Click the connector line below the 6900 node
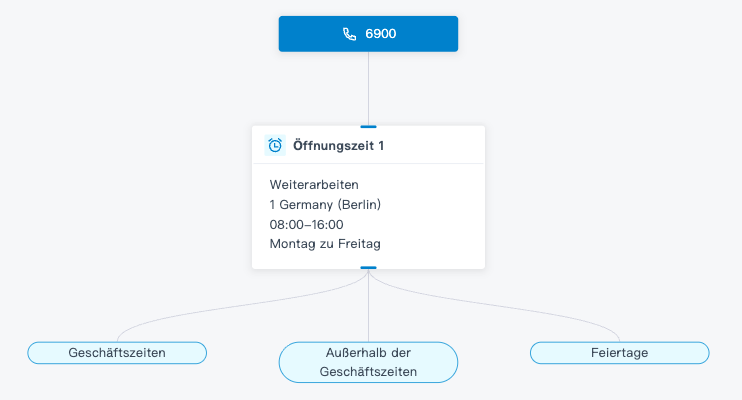 [368, 88]
